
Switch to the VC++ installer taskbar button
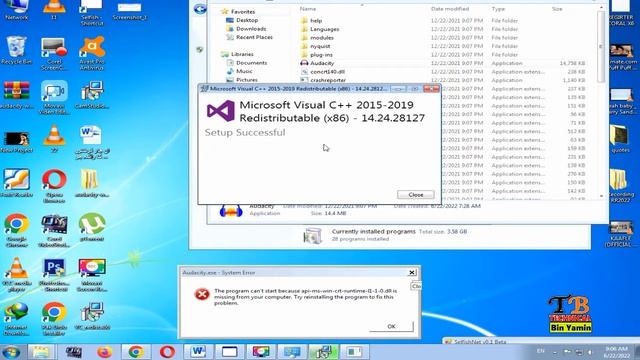(x=323, y=352)
